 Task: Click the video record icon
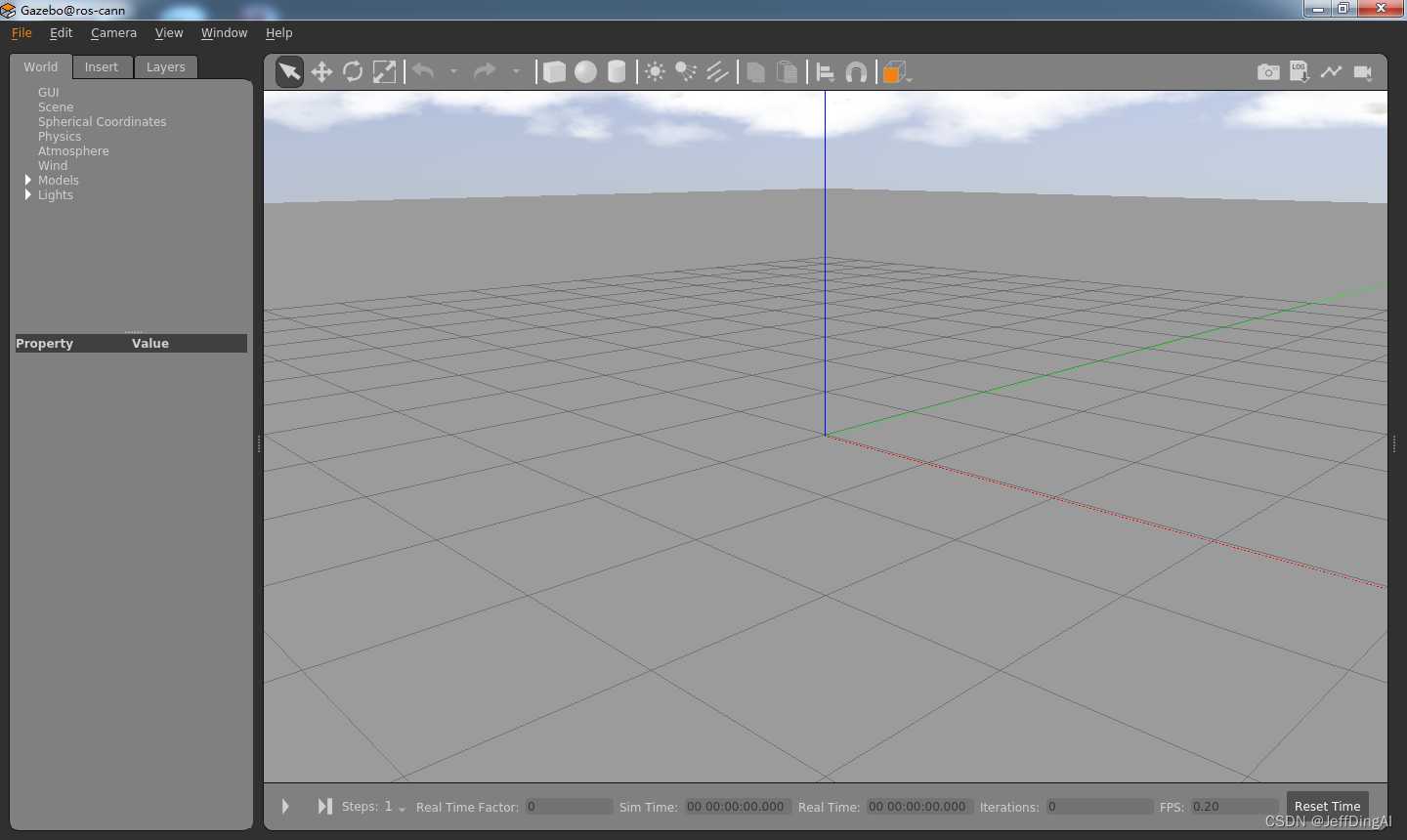(x=1363, y=72)
